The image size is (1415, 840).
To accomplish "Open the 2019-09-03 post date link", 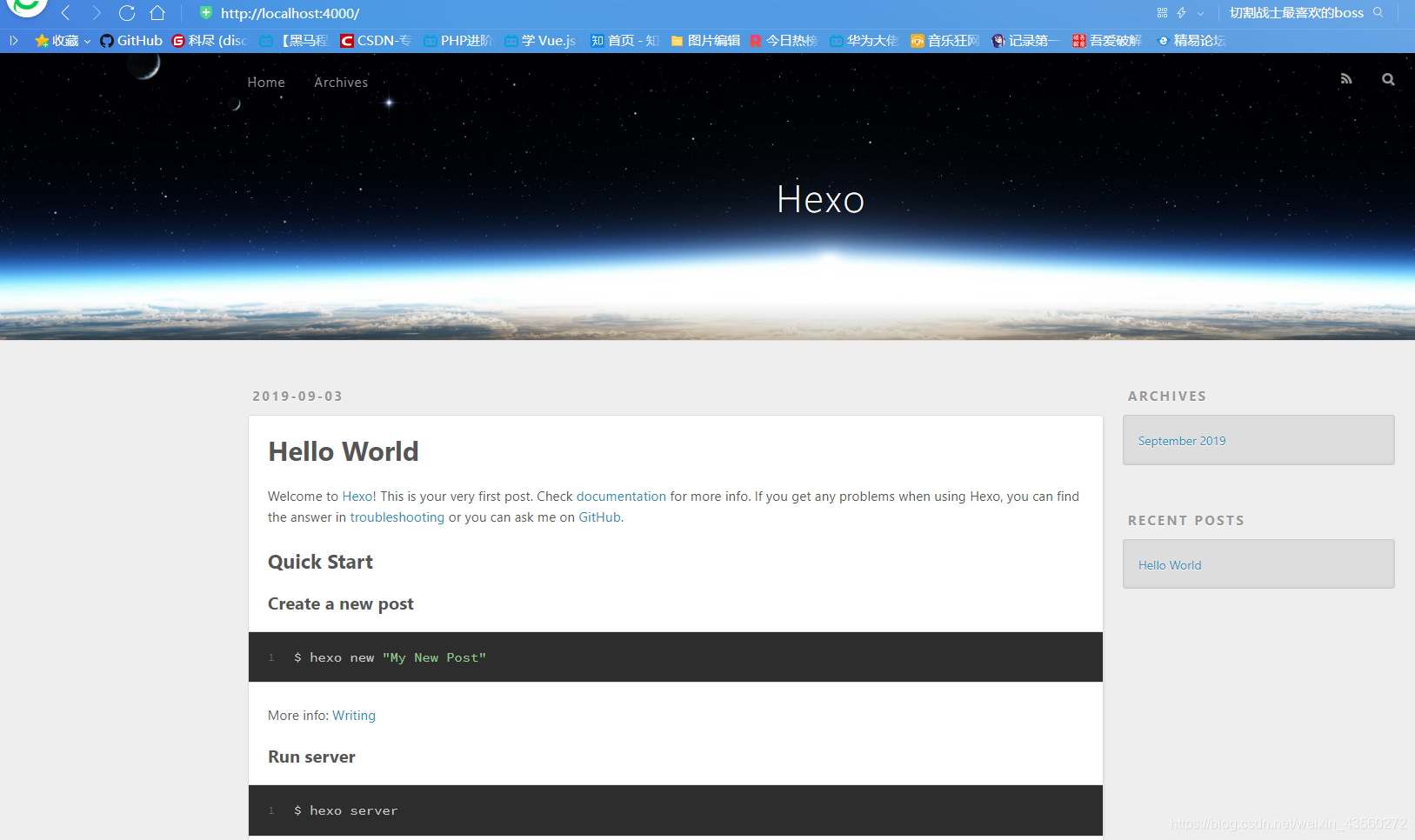I will [x=297, y=396].
